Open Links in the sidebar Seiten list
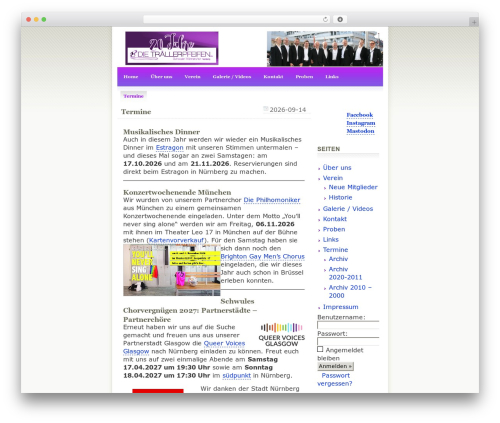 click(x=331, y=240)
